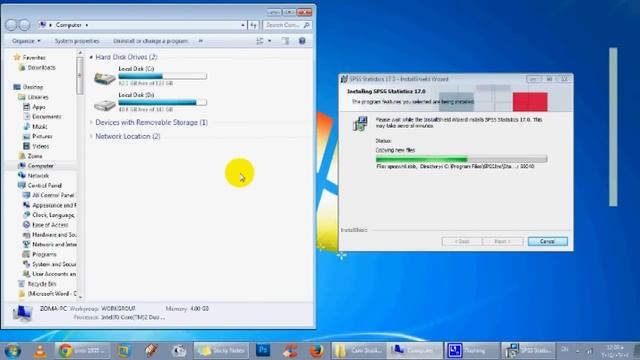This screenshot has width=640, height=360.
Task: Expand the Network Location group
Action: click(x=91, y=136)
